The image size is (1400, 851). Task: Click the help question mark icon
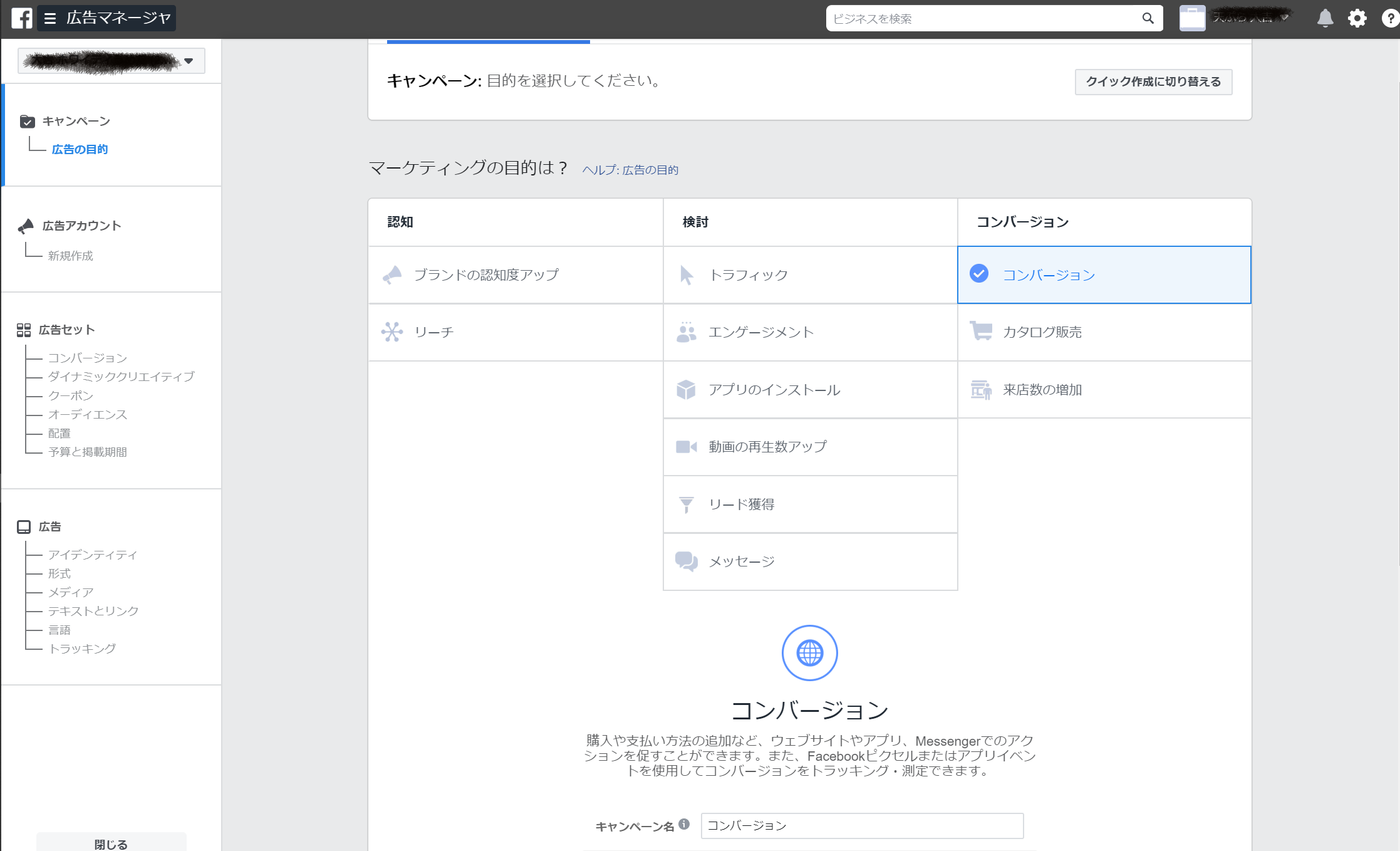1390,18
